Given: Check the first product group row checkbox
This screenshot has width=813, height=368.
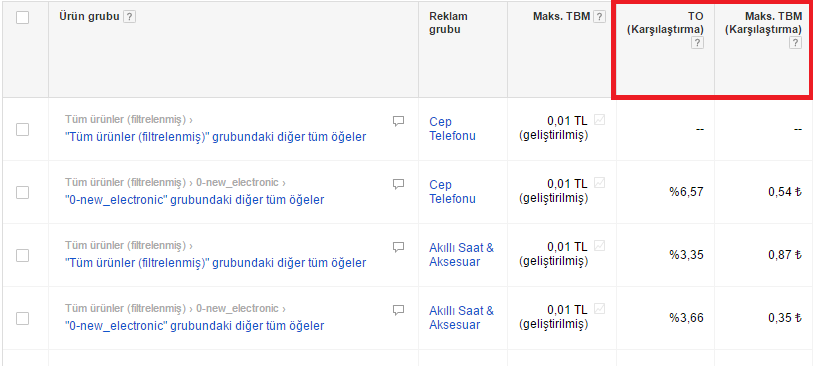Looking at the screenshot, I should [22, 130].
